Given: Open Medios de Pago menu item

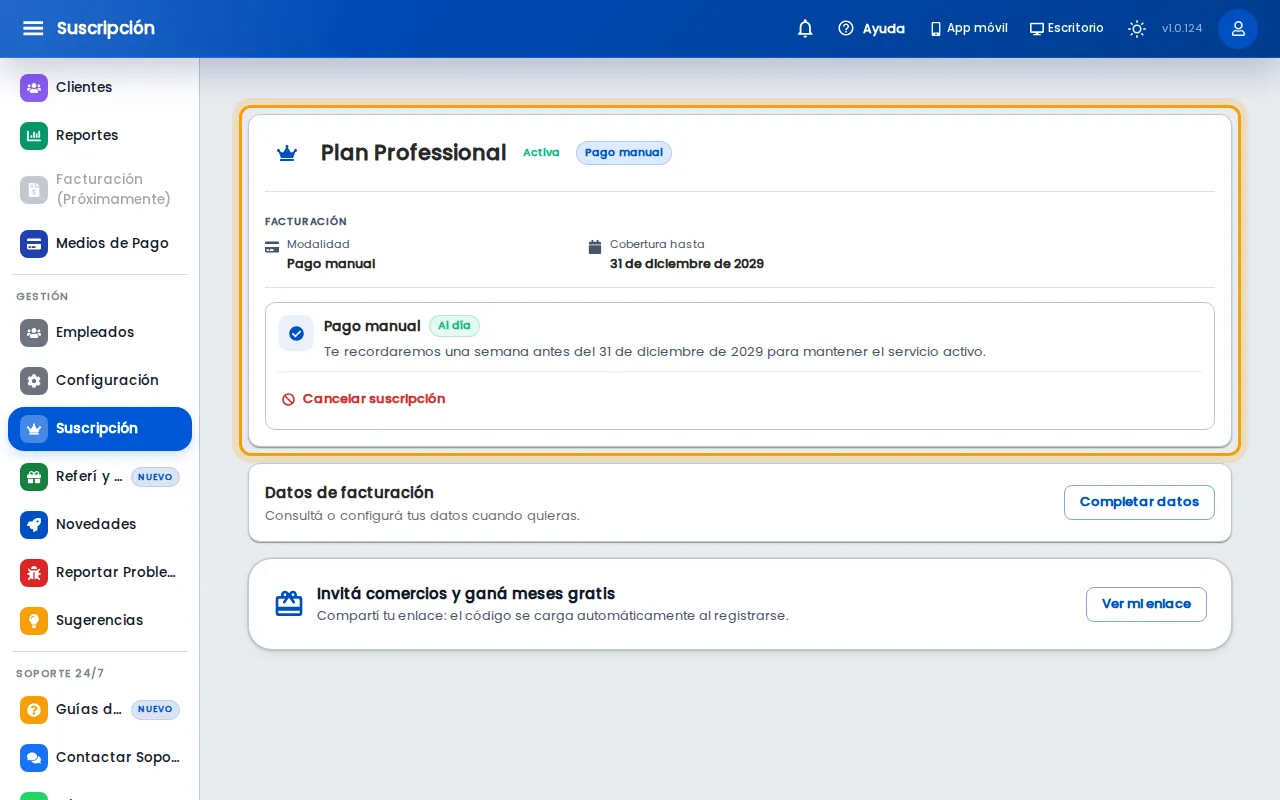Looking at the screenshot, I should point(100,243).
